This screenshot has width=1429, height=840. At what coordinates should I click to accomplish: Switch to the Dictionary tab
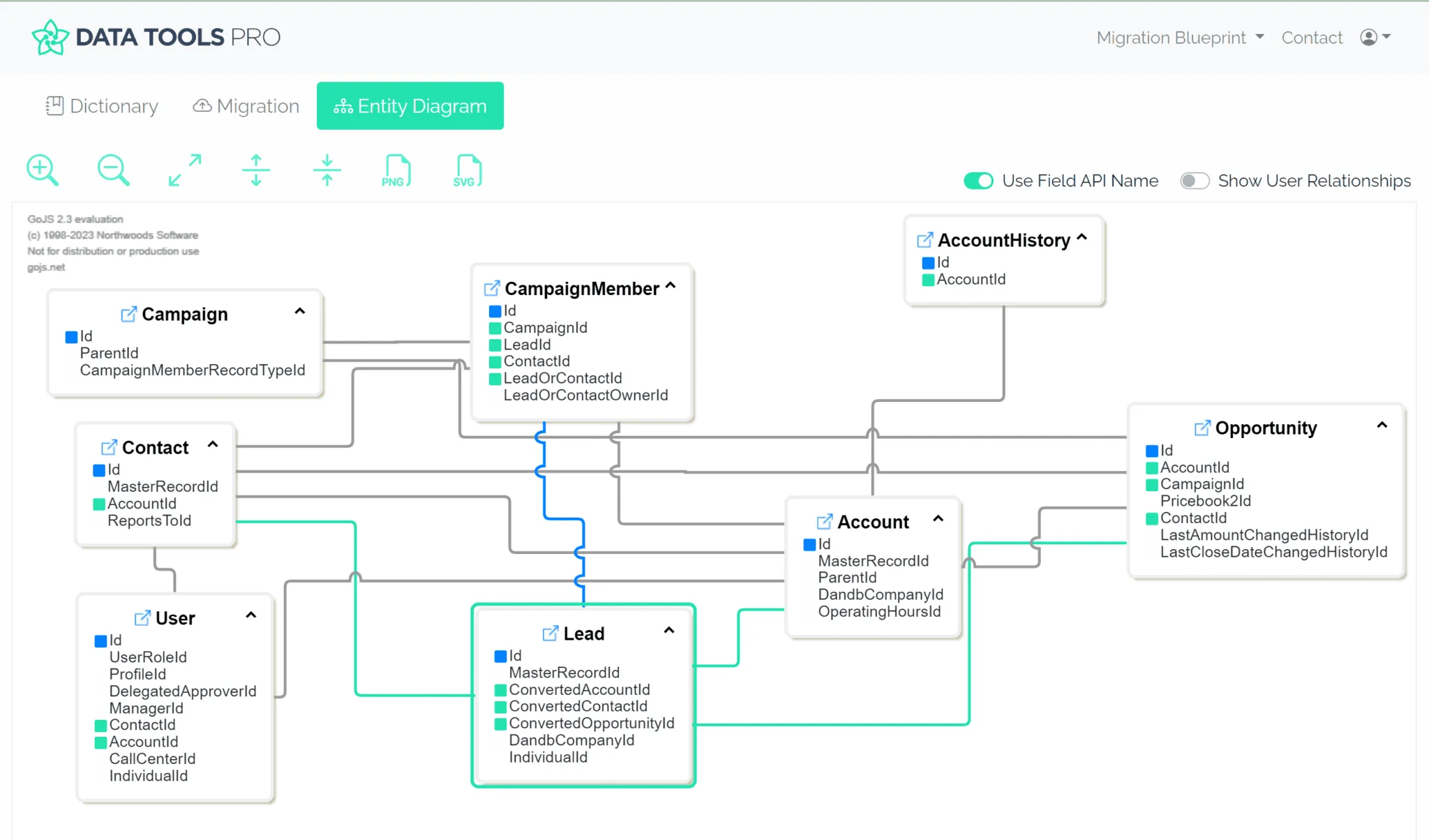[100, 105]
